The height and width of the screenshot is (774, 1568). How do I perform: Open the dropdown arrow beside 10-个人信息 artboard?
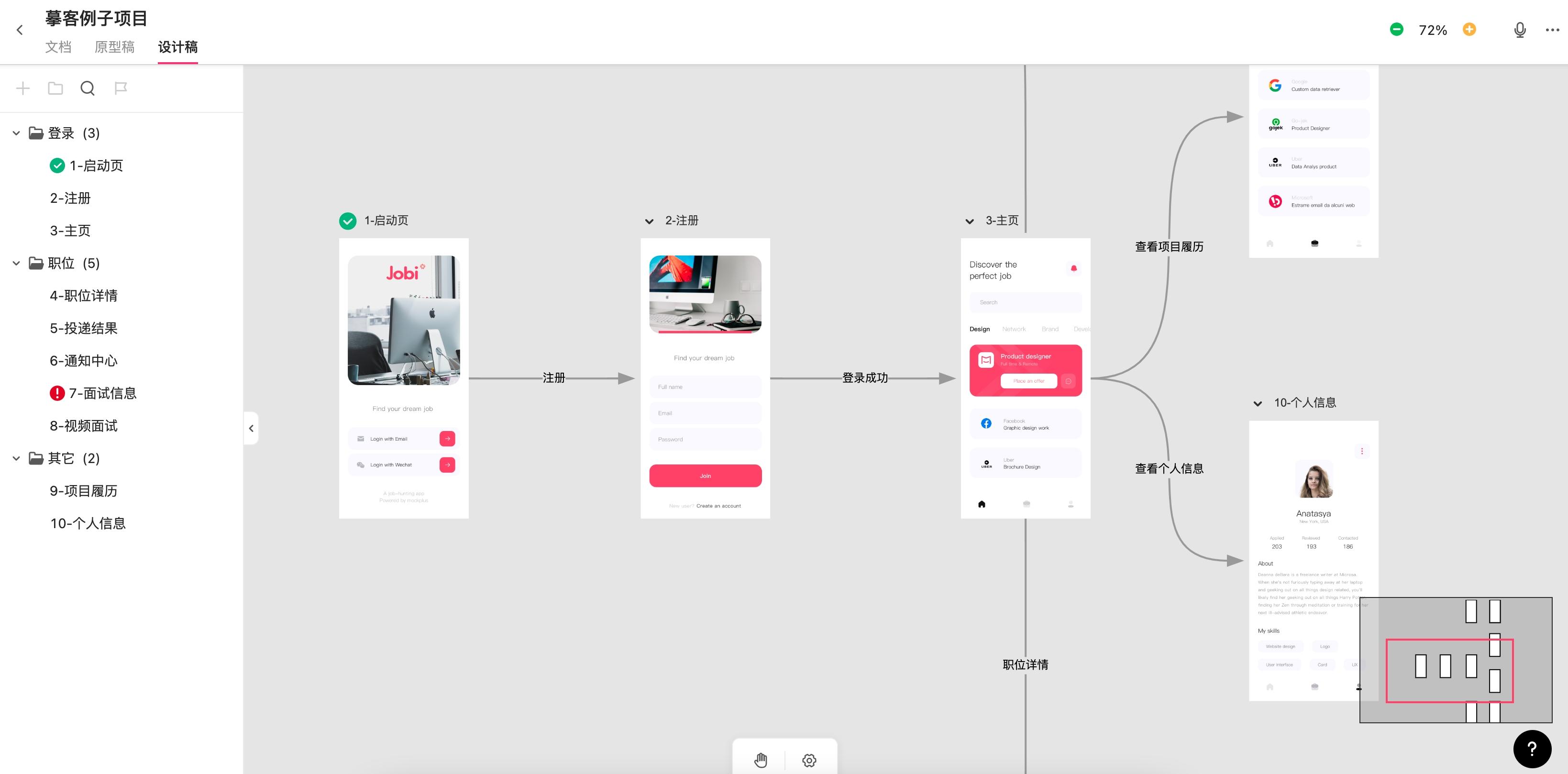pos(1258,403)
